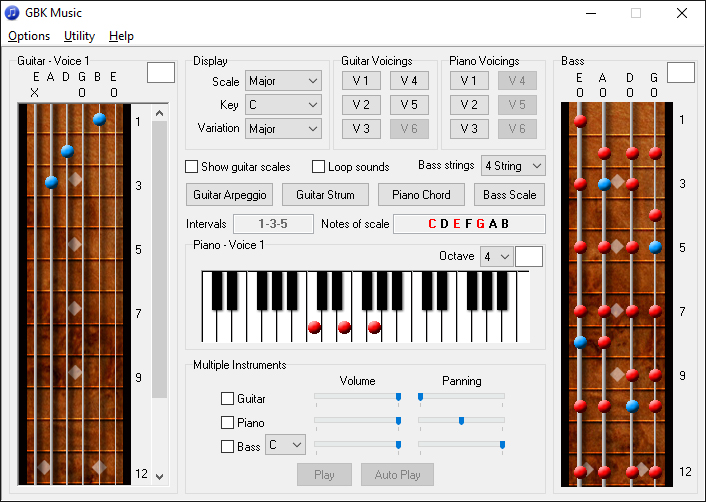Click the blue note on bass A string
The image size is (706, 502).
click(x=604, y=184)
